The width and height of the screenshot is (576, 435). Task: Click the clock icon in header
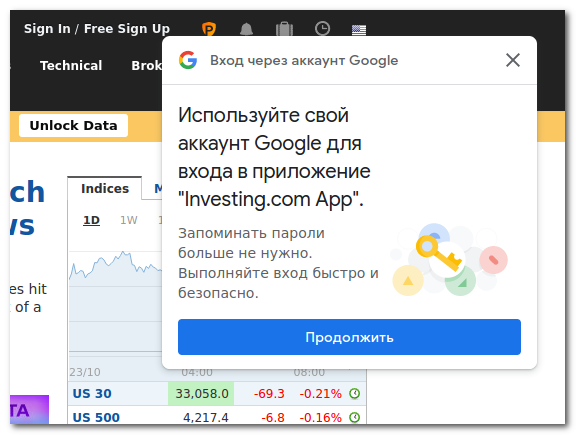coord(322,29)
